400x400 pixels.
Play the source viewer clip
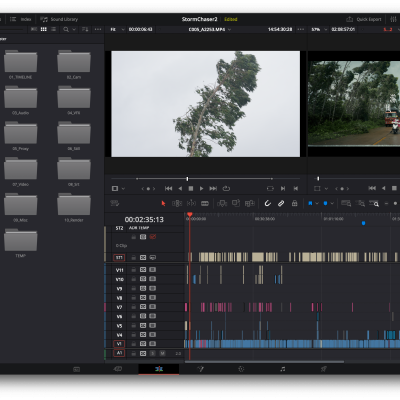(x=201, y=189)
